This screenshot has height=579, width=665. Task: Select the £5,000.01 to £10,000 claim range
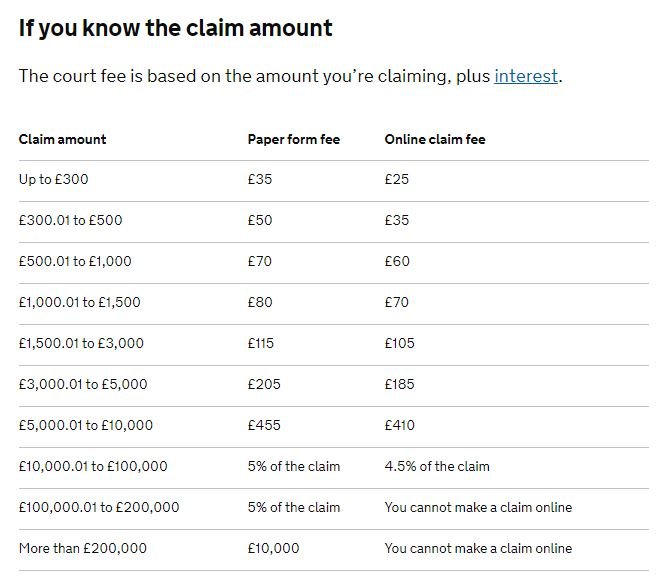86,425
